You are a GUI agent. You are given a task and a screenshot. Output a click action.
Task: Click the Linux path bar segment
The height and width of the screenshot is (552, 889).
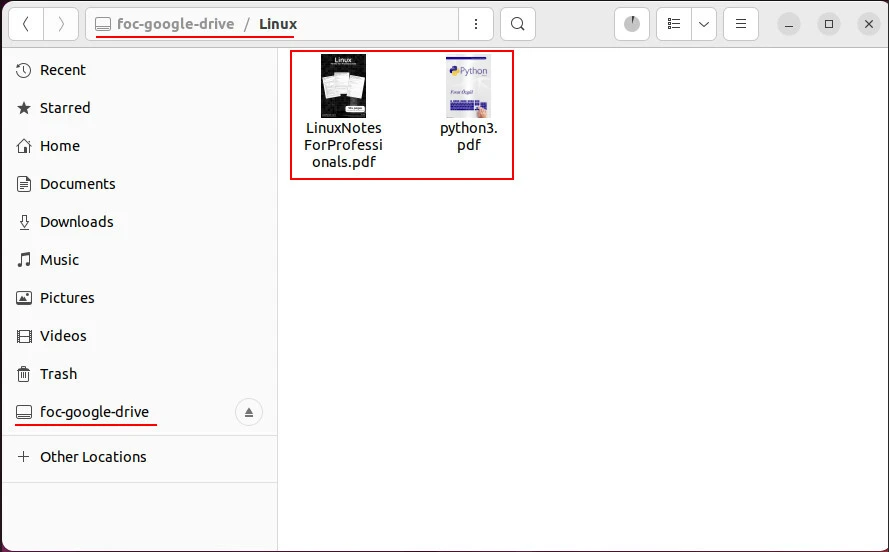pyautogui.click(x=278, y=24)
